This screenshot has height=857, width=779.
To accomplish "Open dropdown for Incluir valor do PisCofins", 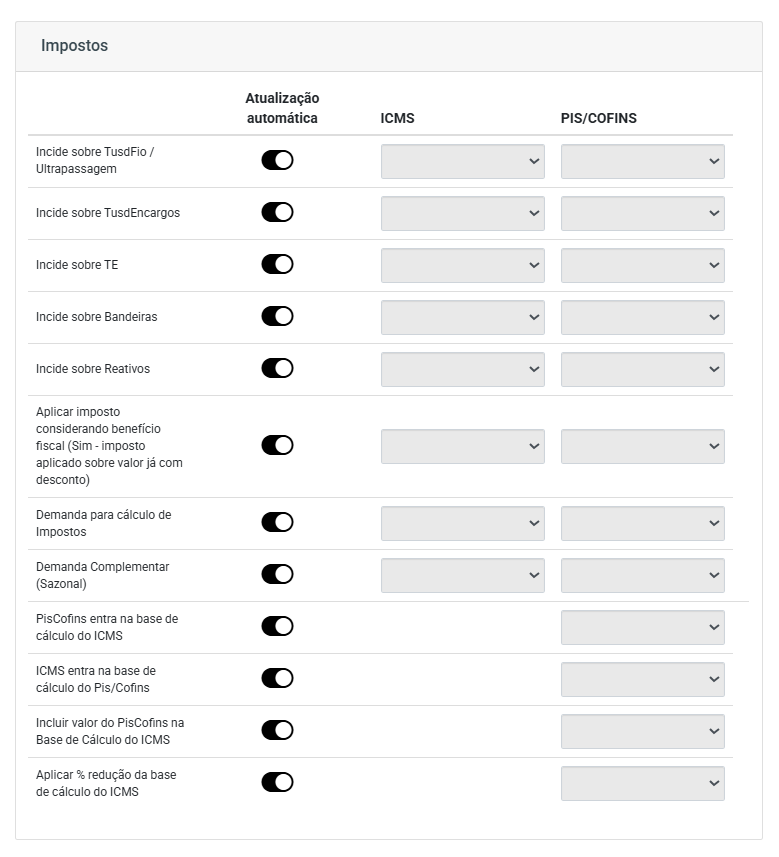I will pos(642,731).
